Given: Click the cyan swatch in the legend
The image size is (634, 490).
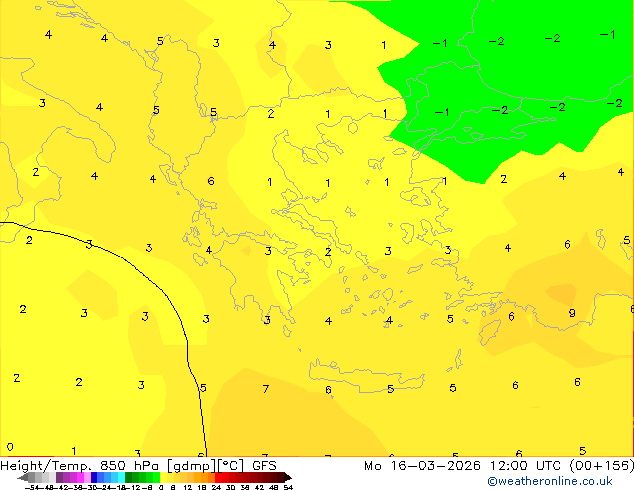Looking at the screenshot, I should (121, 478).
